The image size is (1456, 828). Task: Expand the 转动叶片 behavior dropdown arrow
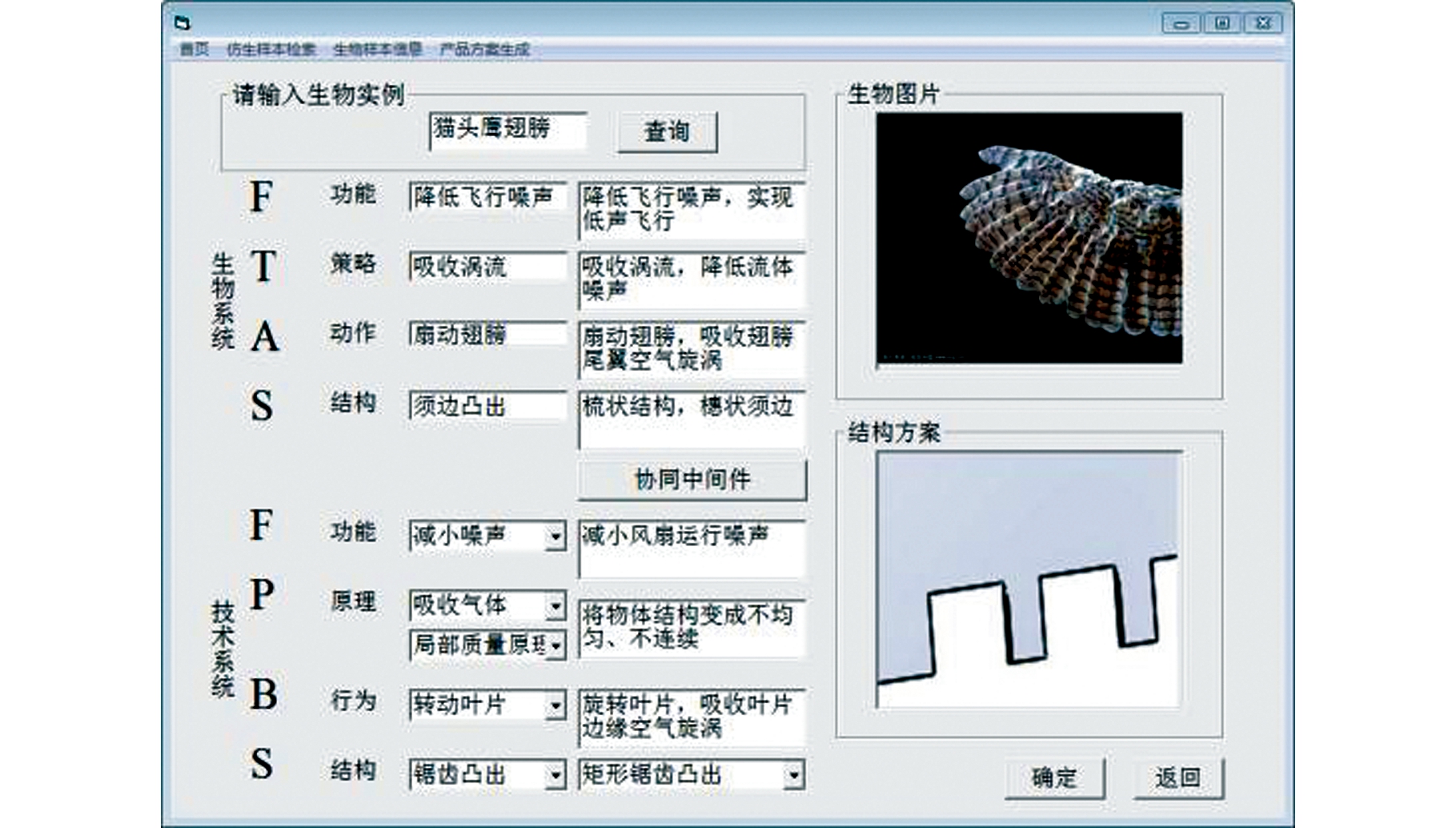point(556,705)
